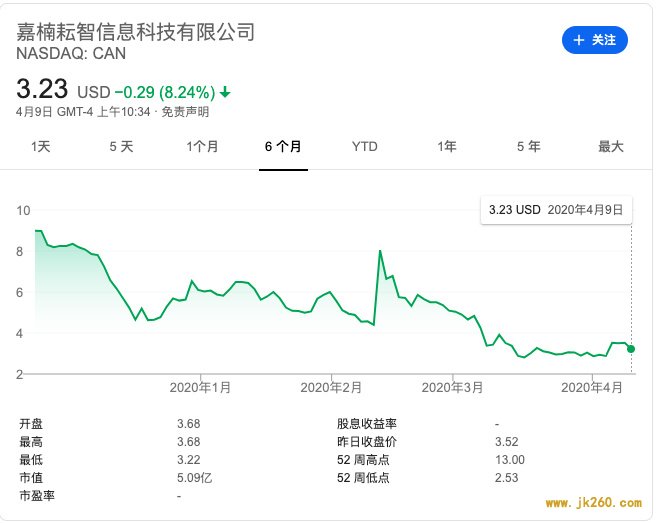Click the 昨日收盘价 value 3.52
Image resolution: width=656 pixels, height=523 pixels.
point(506,442)
